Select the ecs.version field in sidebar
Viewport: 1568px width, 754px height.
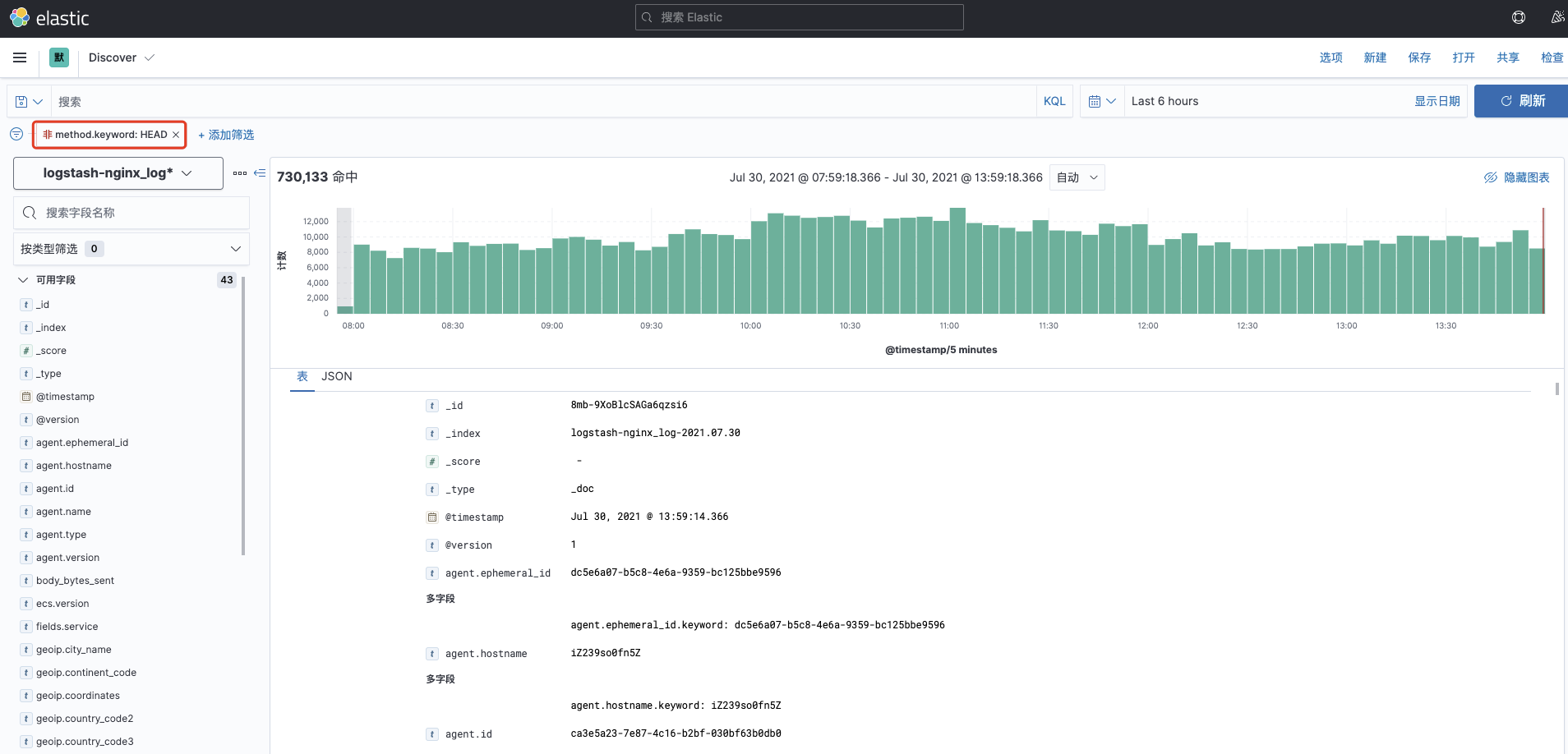[x=62, y=604]
